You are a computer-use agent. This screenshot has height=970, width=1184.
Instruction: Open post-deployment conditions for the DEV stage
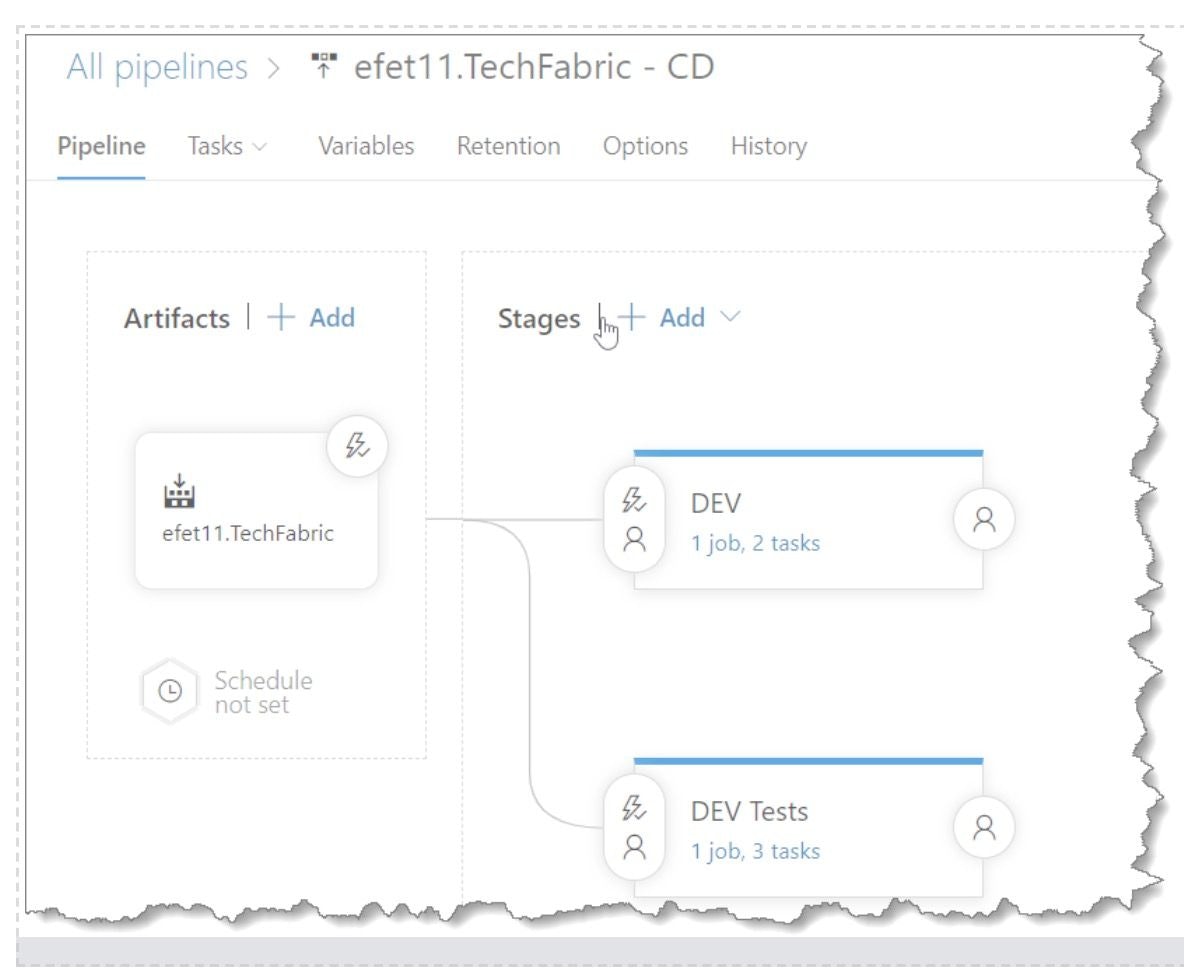987,519
